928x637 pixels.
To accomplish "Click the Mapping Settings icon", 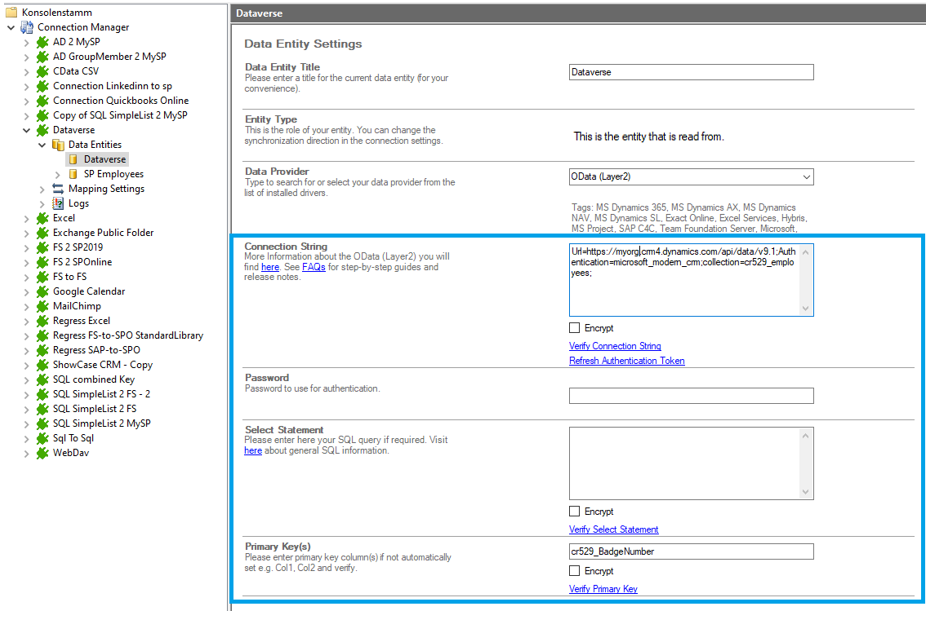I will click(x=57, y=188).
